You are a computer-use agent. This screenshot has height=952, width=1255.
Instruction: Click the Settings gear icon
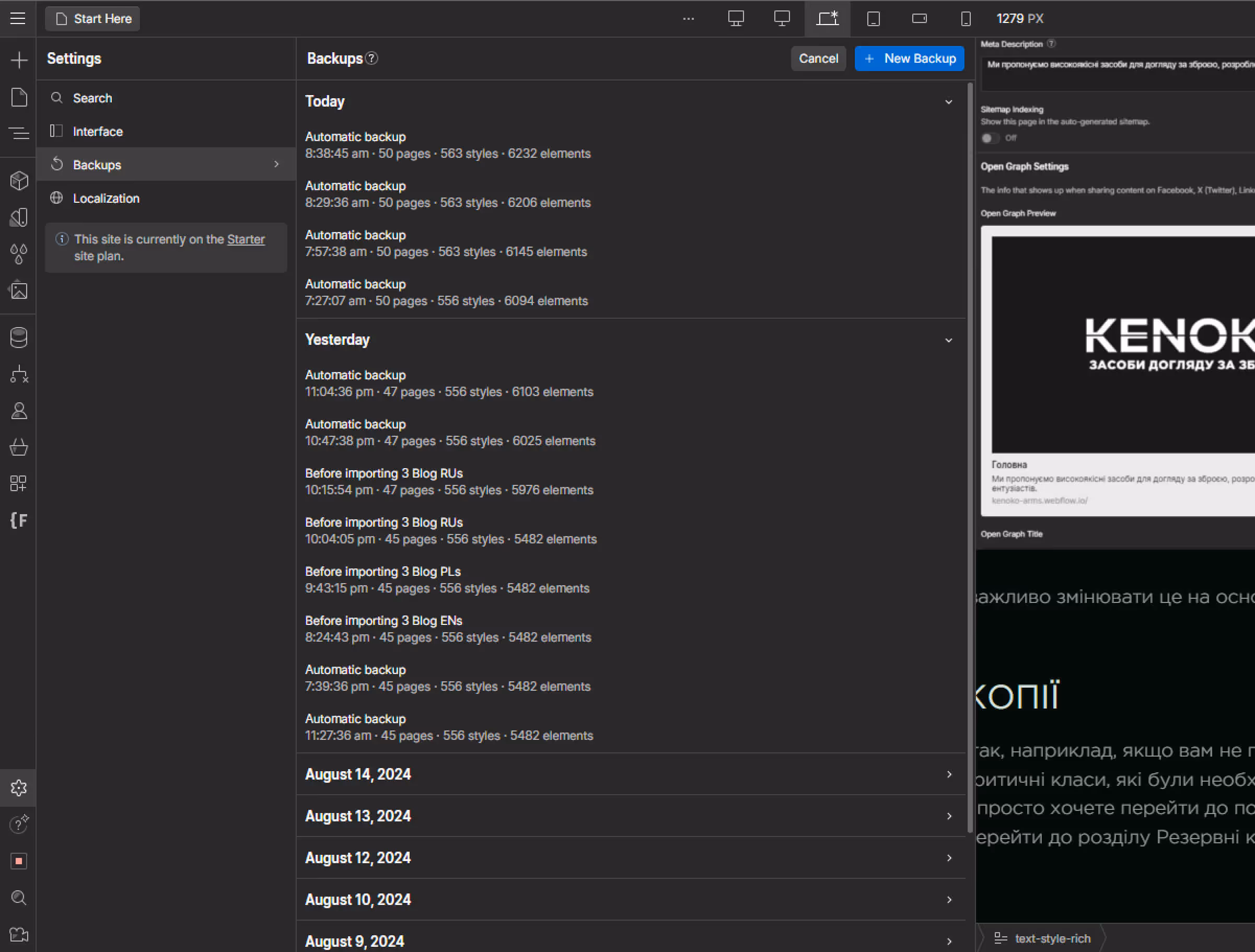pyautogui.click(x=19, y=787)
